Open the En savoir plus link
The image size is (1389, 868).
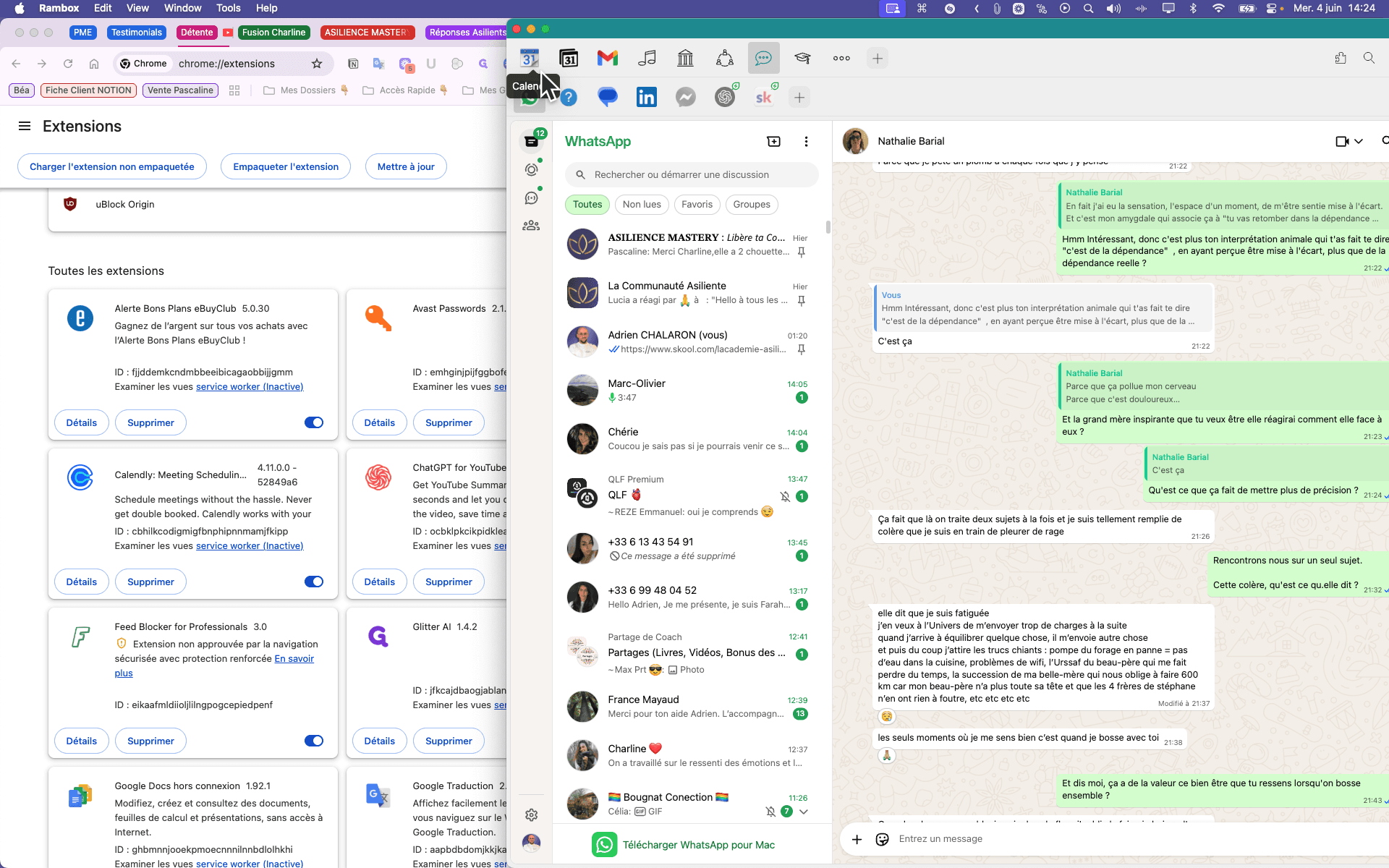294,659
